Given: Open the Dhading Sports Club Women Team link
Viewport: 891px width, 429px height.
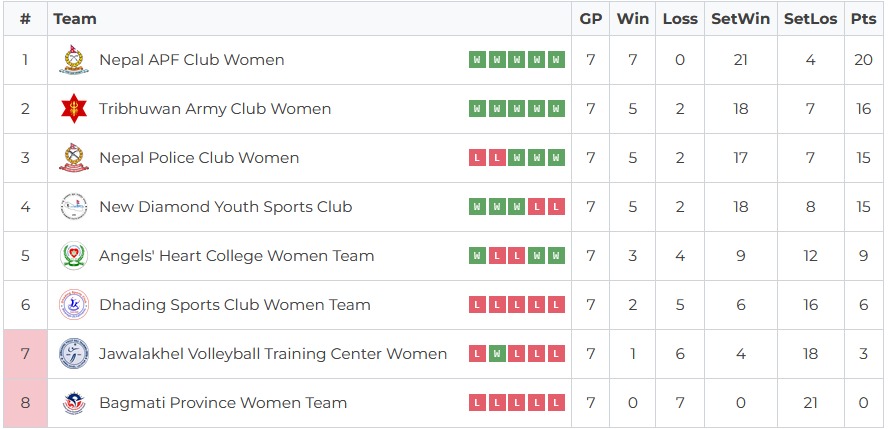Looking at the screenshot, I should 234,305.
